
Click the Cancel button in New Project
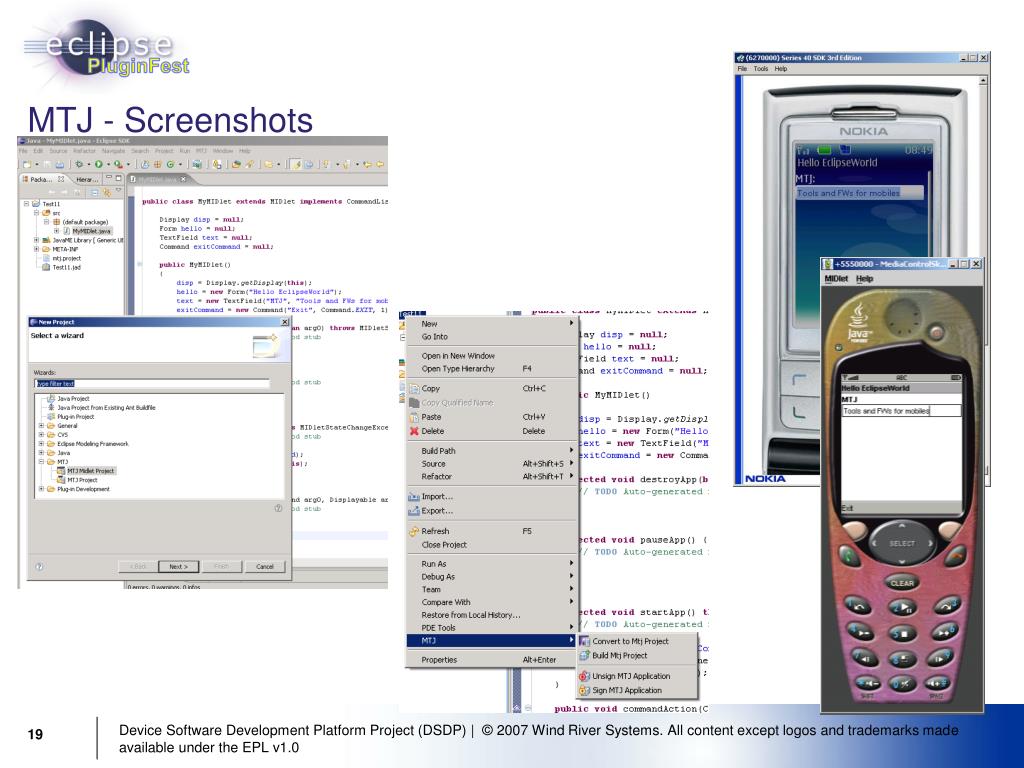265,567
